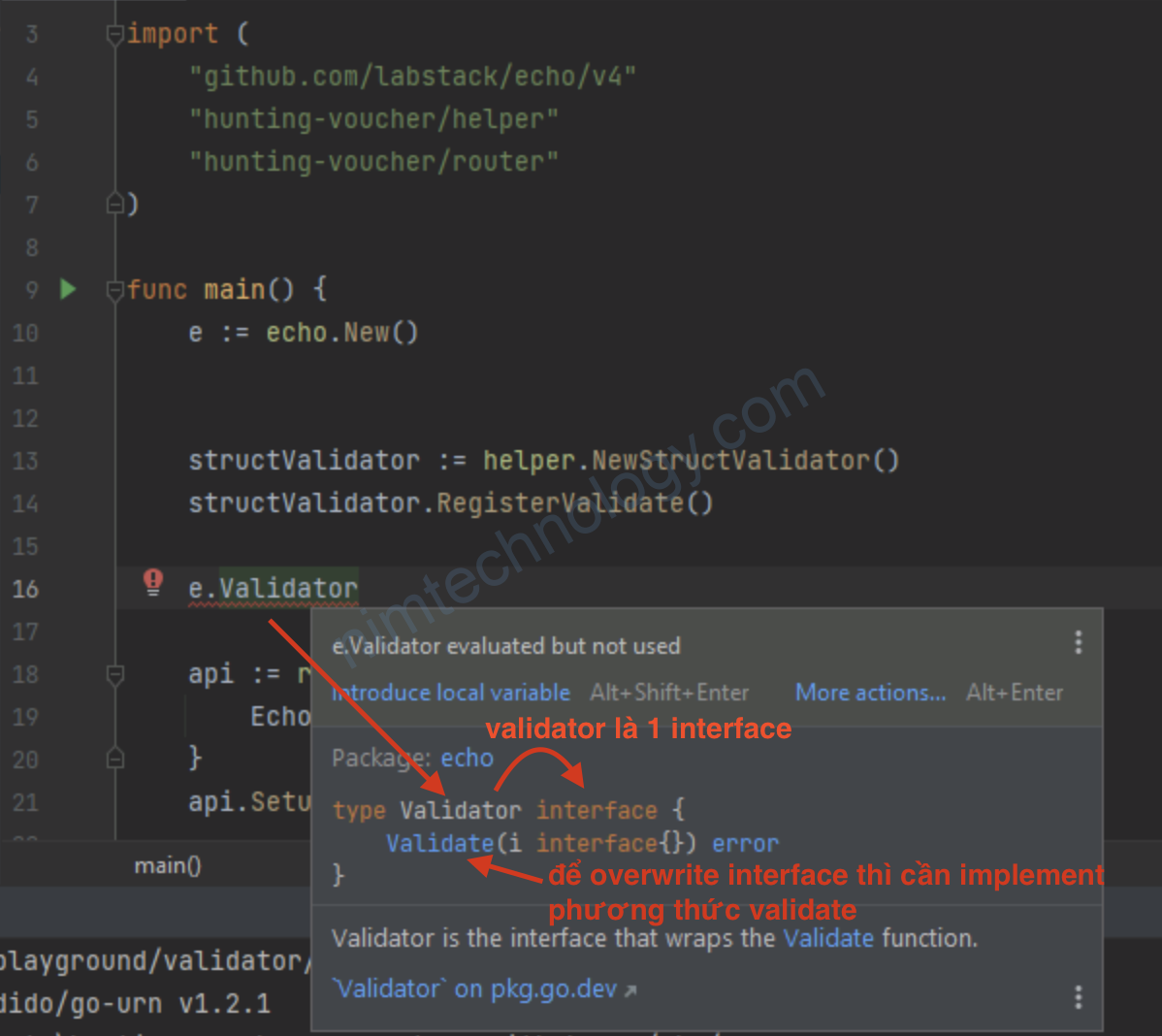Click the underlined e.Validator expression on line 16

[274, 589]
